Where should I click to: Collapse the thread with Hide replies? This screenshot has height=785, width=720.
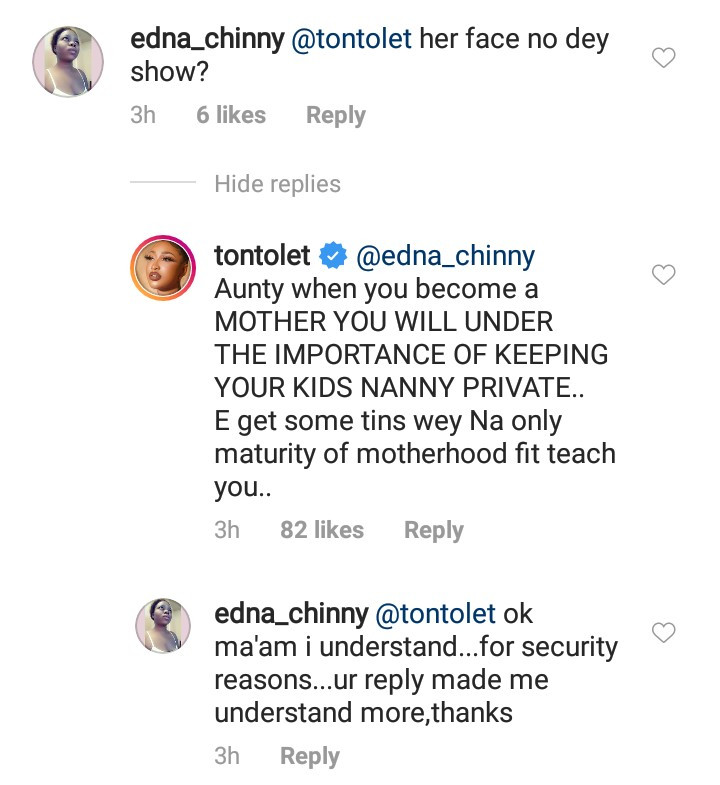pyautogui.click(x=277, y=184)
